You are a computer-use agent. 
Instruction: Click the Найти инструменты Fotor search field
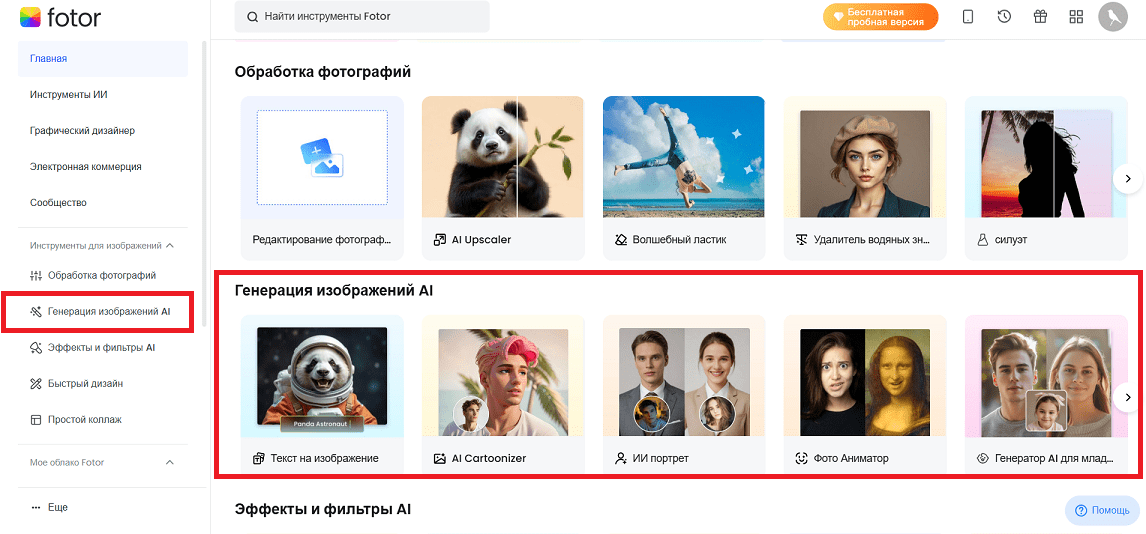[362, 16]
